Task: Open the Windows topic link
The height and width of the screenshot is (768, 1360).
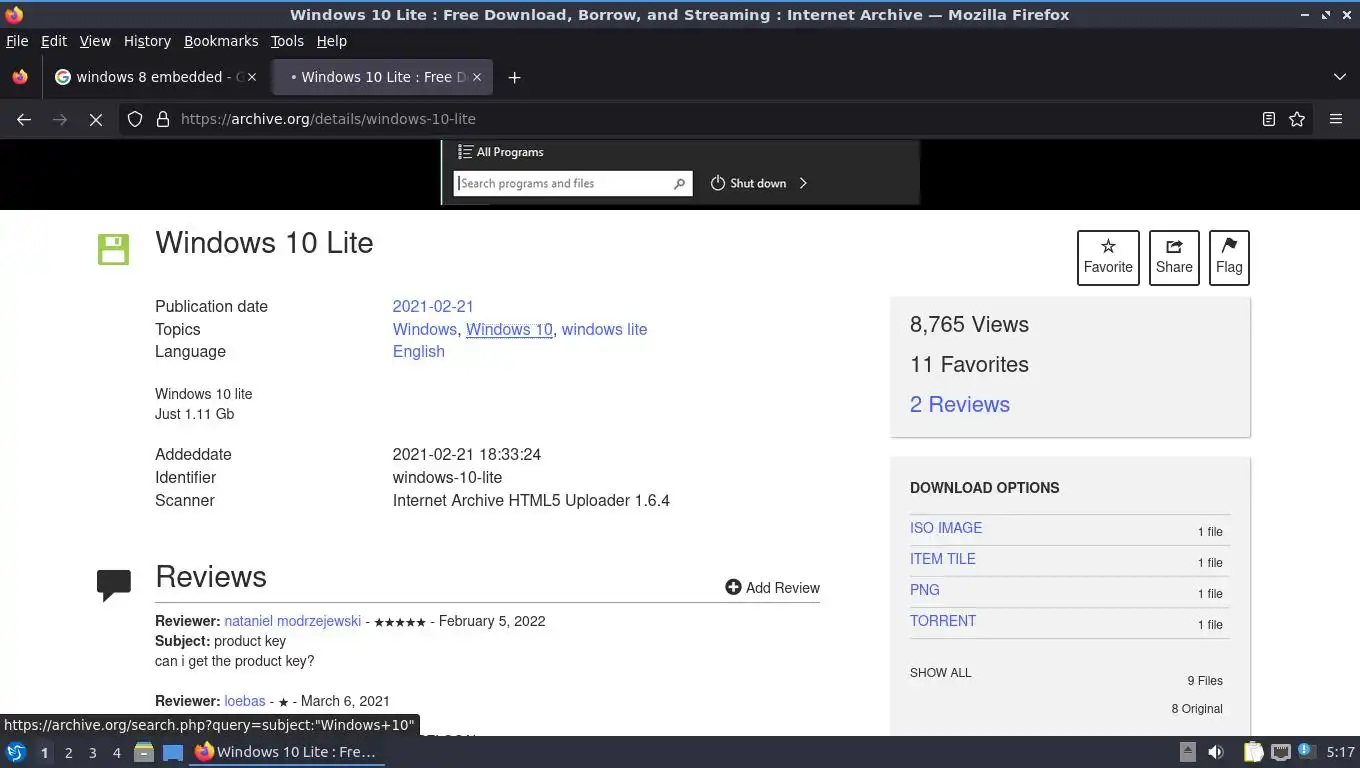Action: (424, 330)
